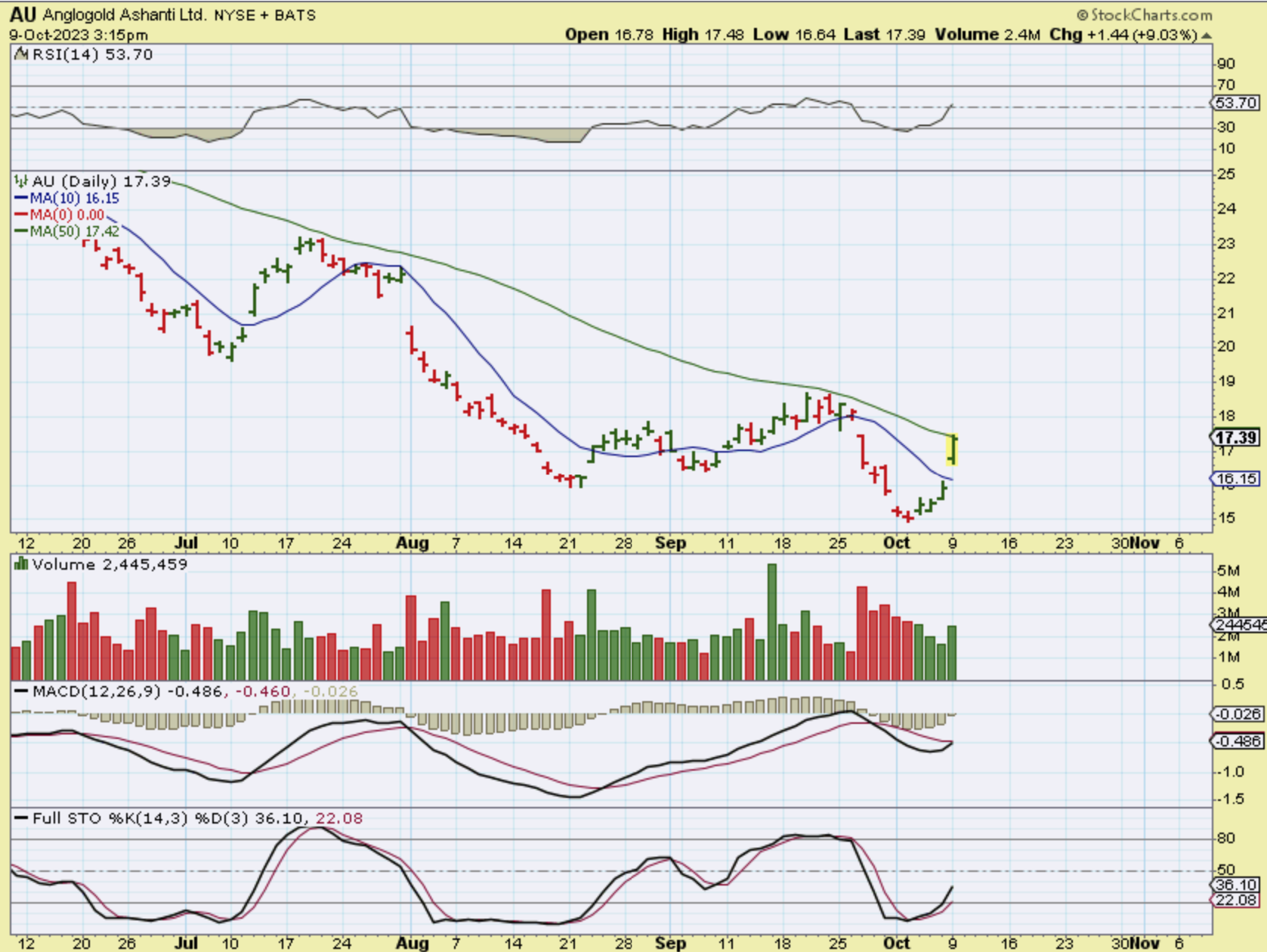1267x952 pixels.
Task: Click the 36.10 stochastic %K tag on the right axis
Action: tap(1236, 885)
